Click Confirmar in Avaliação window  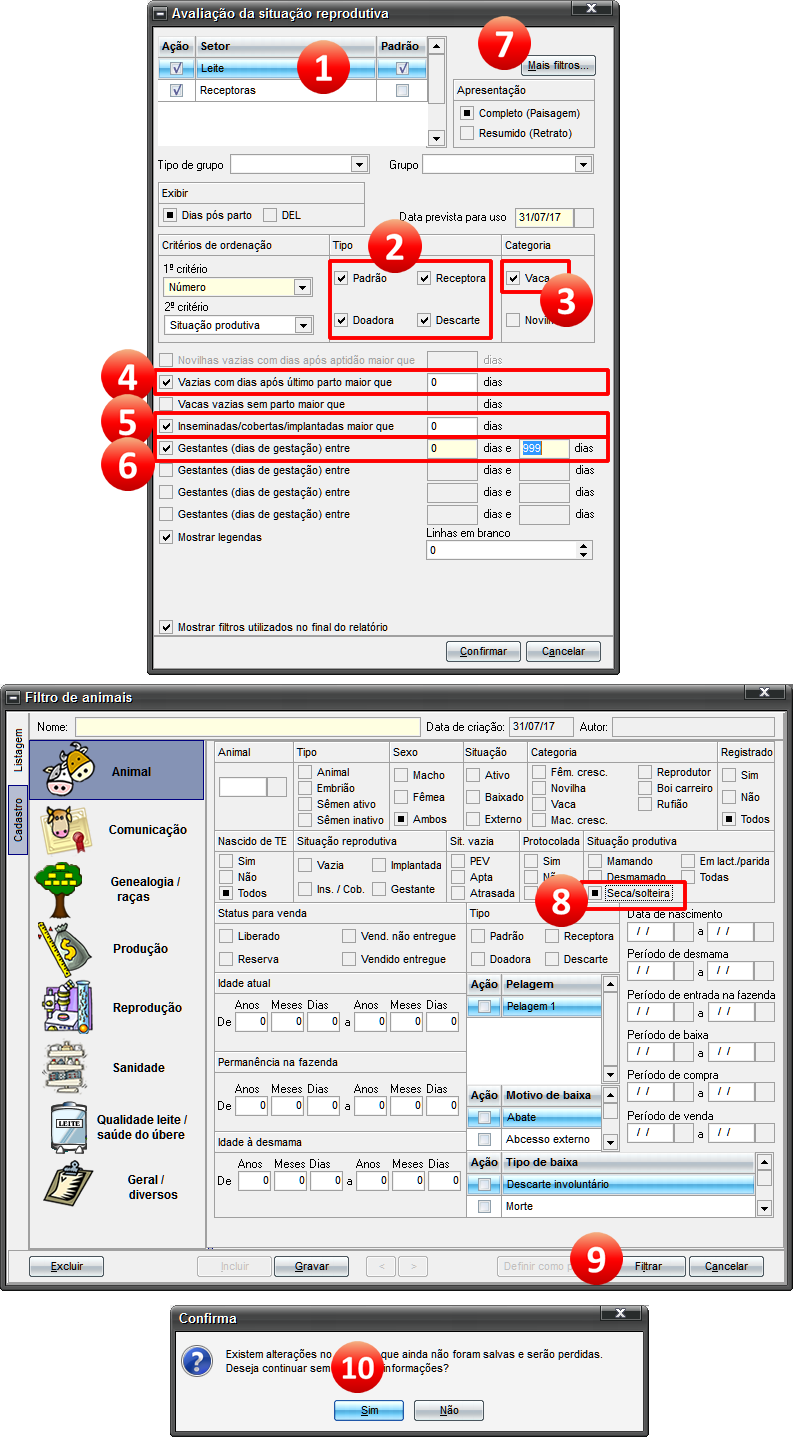pyautogui.click(x=483, y=651)
